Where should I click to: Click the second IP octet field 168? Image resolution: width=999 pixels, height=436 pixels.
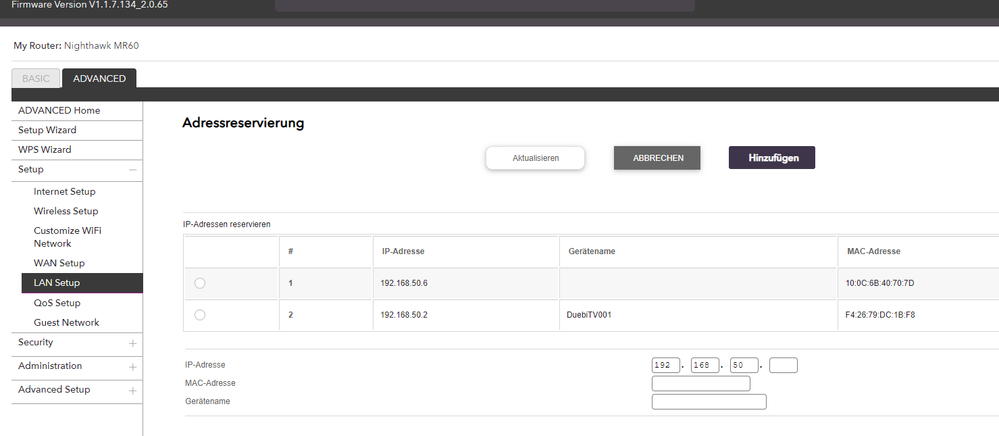[x=705, y=365]
